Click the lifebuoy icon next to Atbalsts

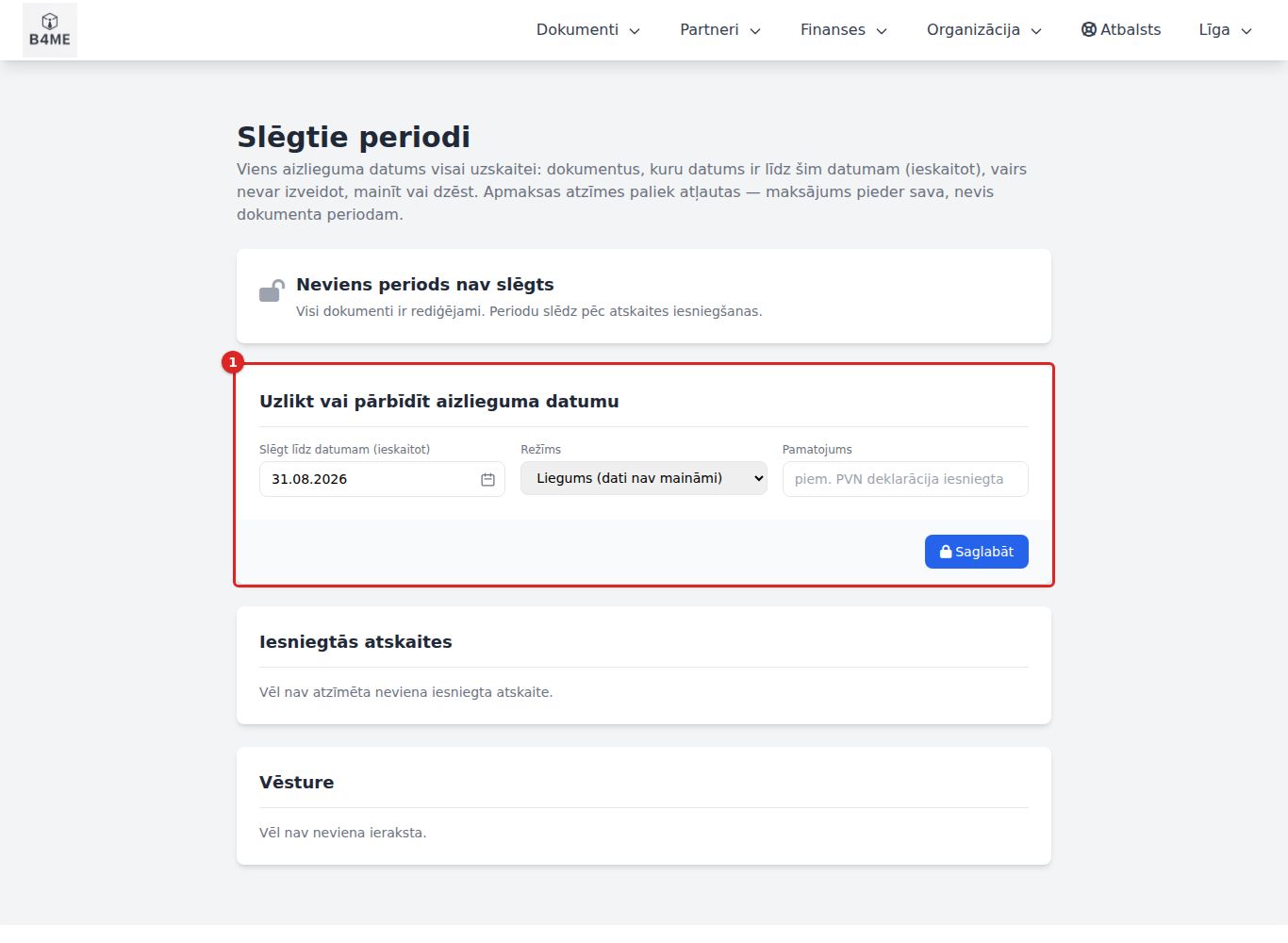(x=1089, y=29)
